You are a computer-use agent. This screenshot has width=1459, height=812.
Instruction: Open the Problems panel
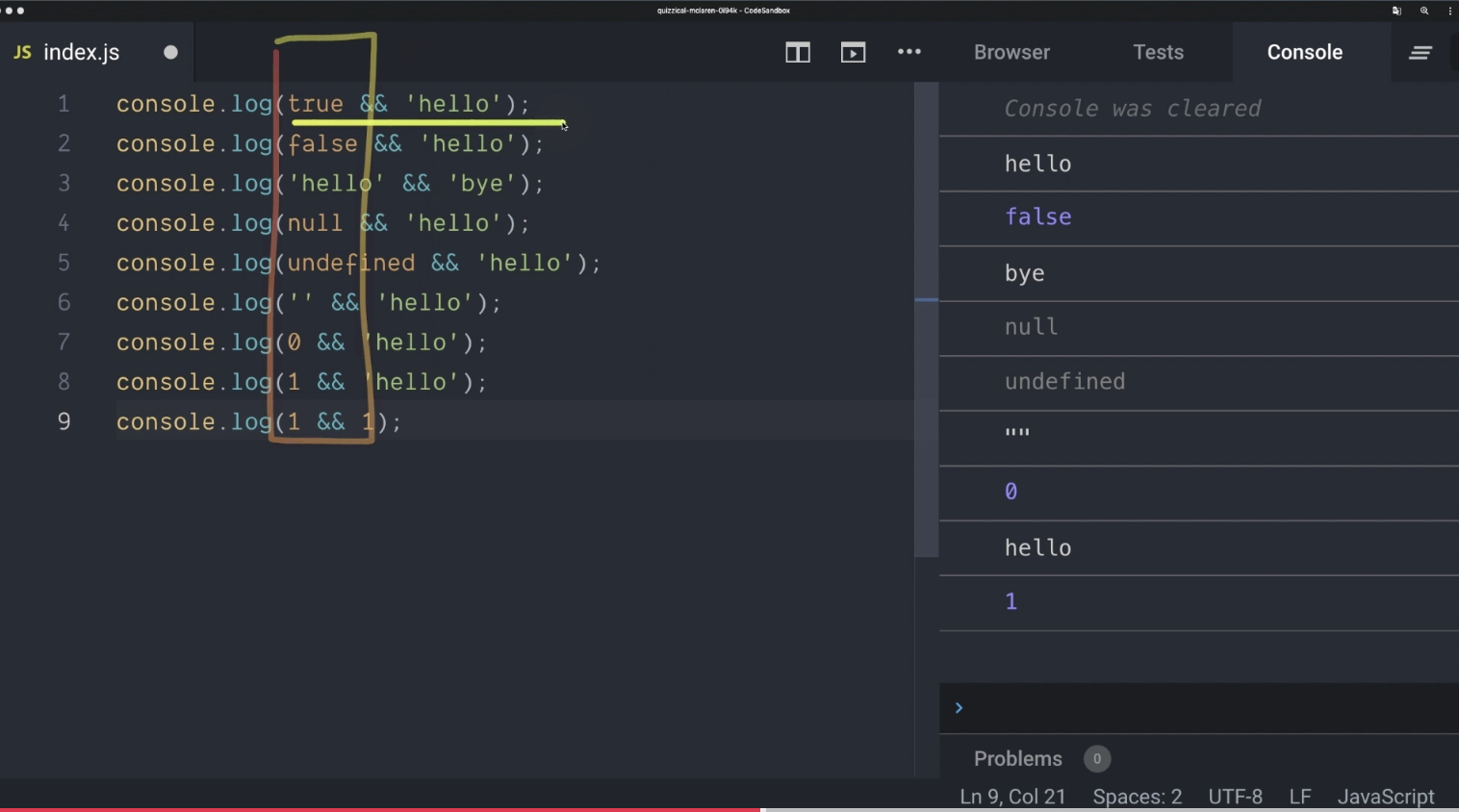point(1017,758)
